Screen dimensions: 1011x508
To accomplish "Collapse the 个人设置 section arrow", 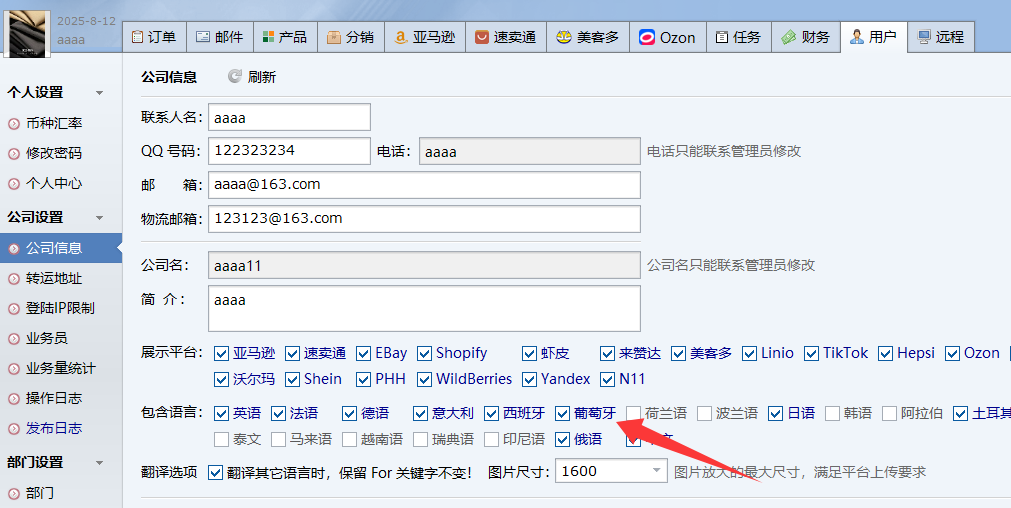I will (x=99, y=93).
